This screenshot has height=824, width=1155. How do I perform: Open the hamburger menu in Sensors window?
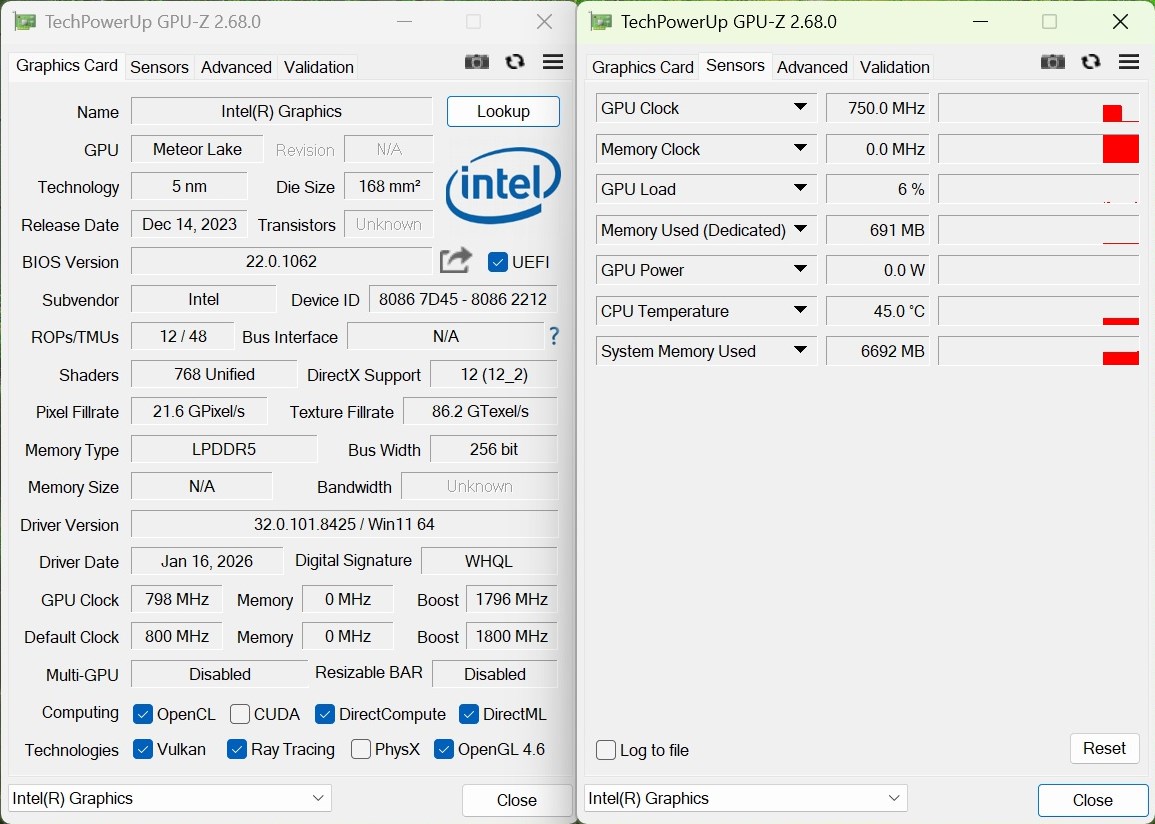coord(1129,62)
